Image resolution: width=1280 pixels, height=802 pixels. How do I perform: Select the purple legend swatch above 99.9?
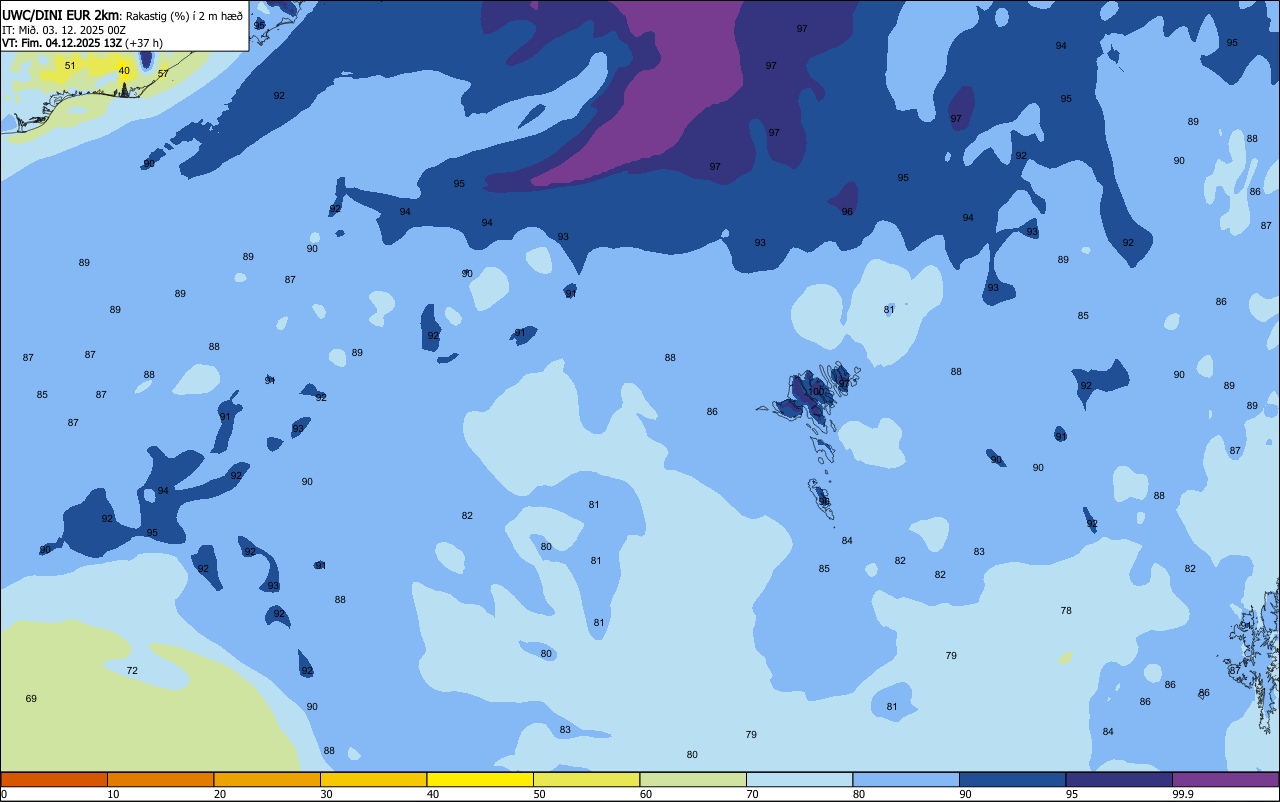click(x=1225, y=779)
